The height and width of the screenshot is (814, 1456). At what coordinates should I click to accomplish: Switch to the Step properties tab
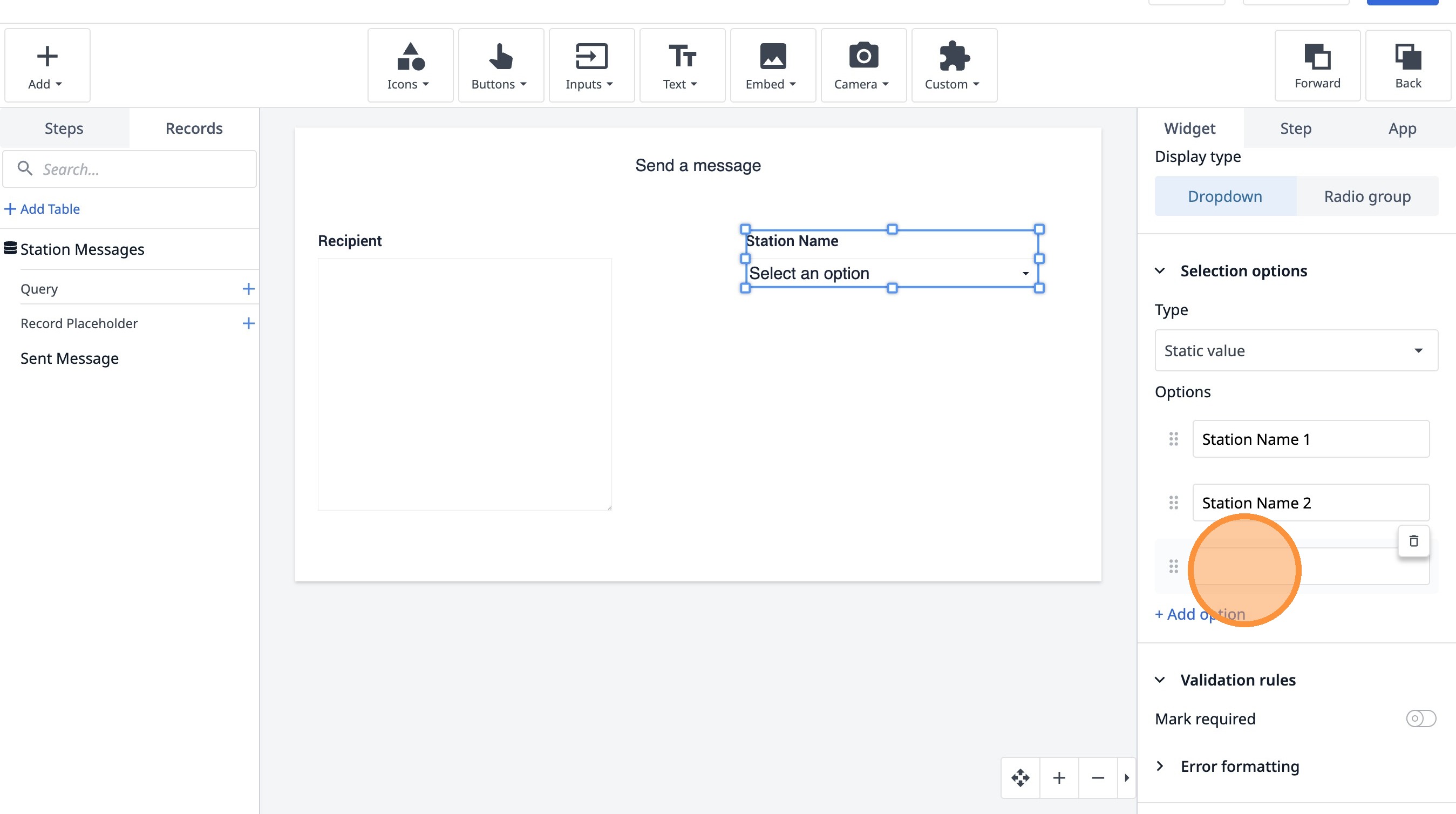[1295, 128]
